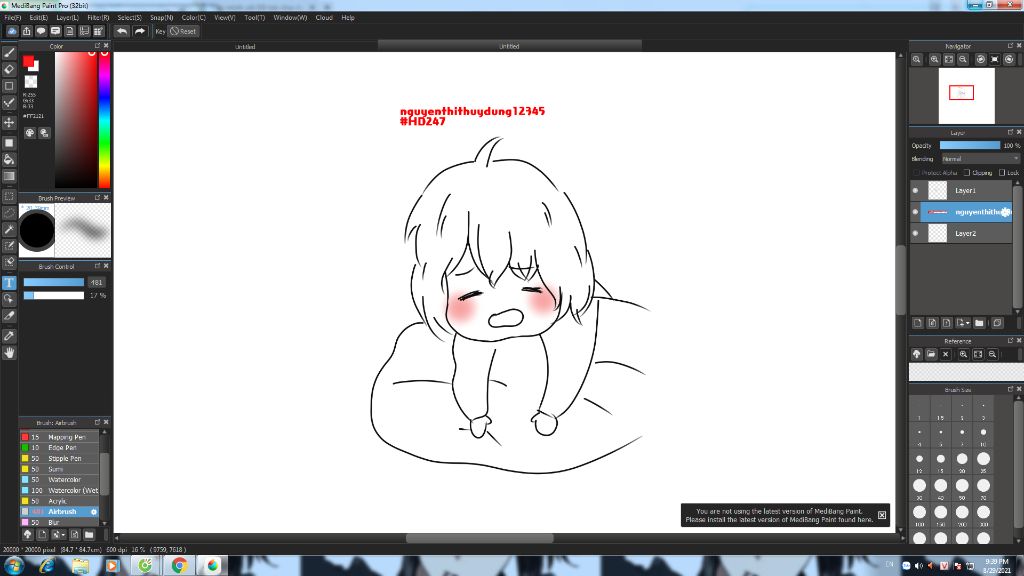Select the Move tool

point(9,122)
